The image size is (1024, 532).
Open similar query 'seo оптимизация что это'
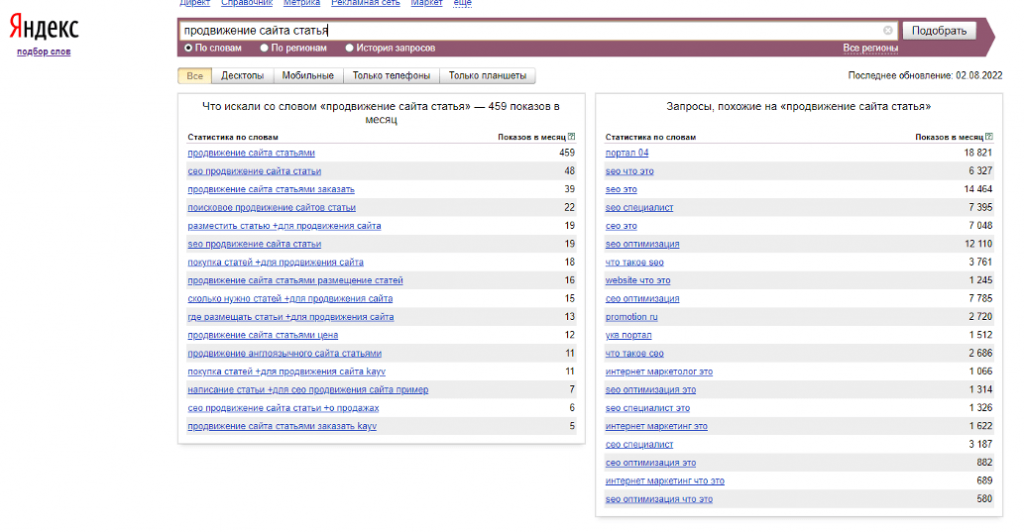659,499
